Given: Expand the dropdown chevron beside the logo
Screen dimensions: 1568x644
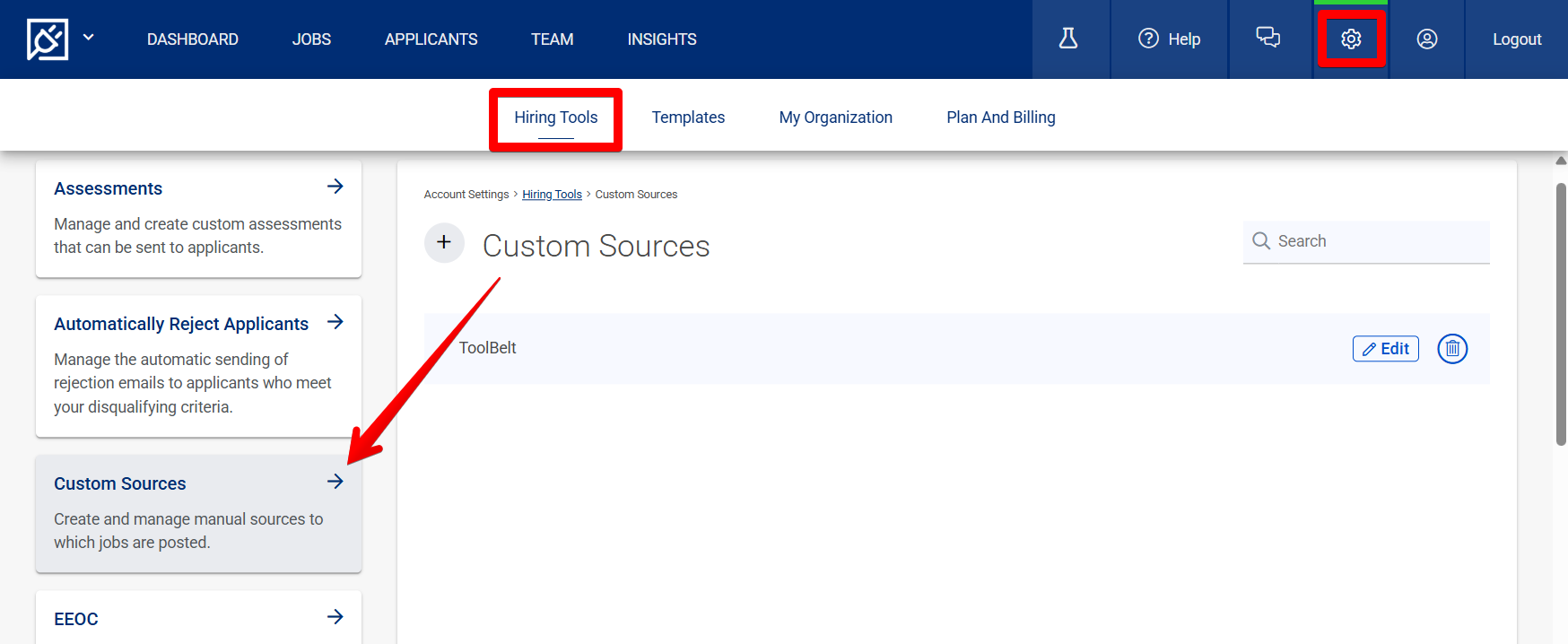Looking at the screenshot, I should pos(89,38).
